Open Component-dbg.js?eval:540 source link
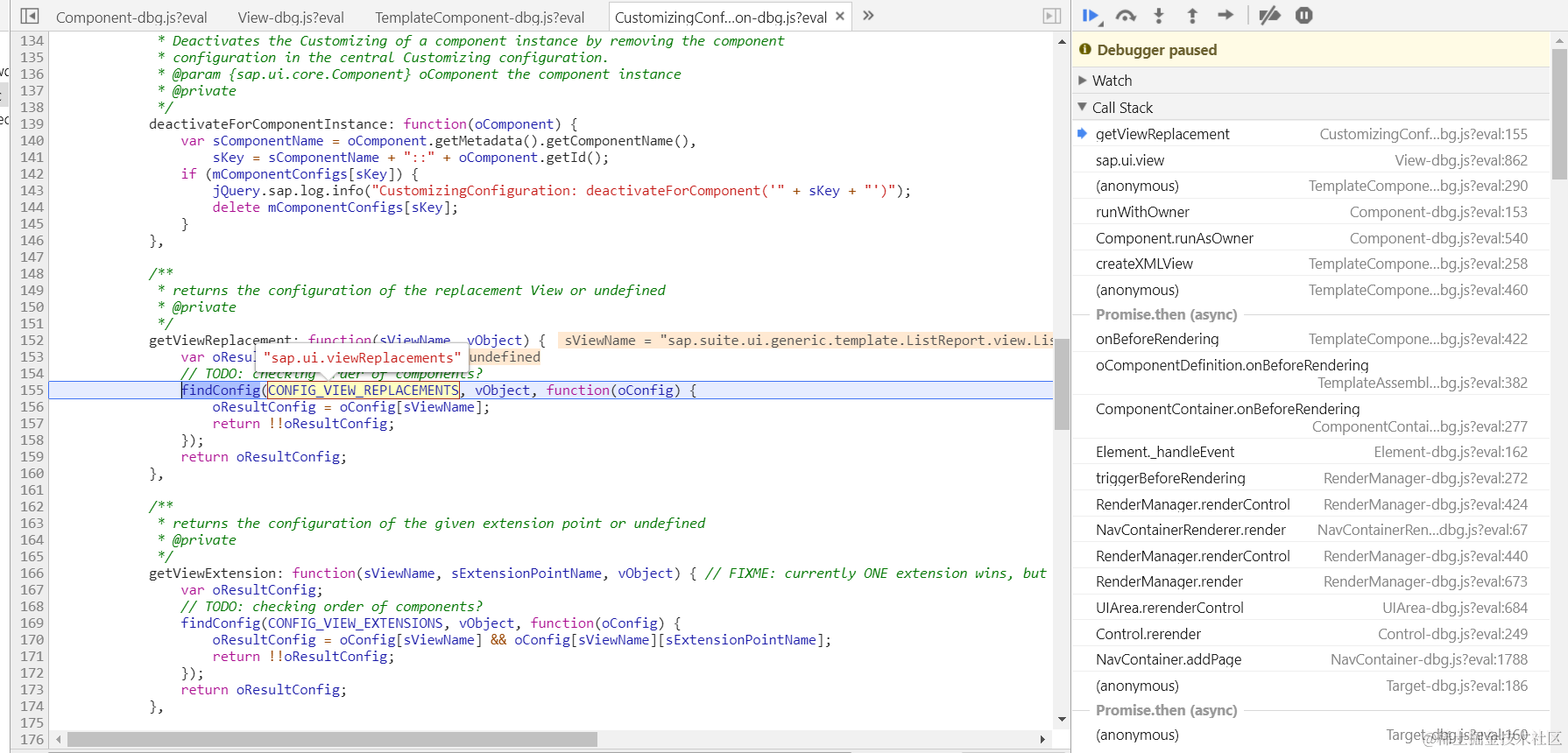 coord(1438,238)
